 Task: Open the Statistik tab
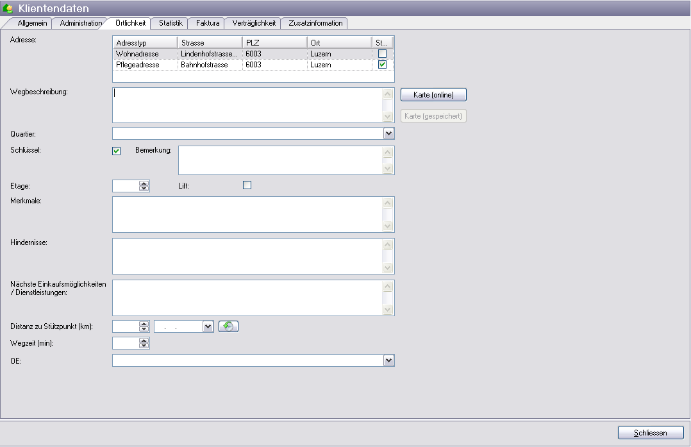tap(171, 22)
